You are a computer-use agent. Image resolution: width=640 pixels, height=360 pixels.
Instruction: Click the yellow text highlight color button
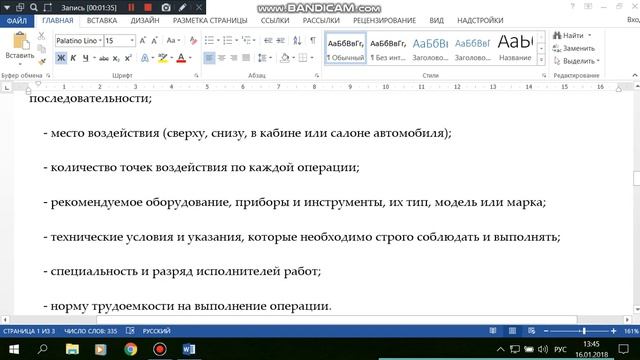[x=163, y=58]
